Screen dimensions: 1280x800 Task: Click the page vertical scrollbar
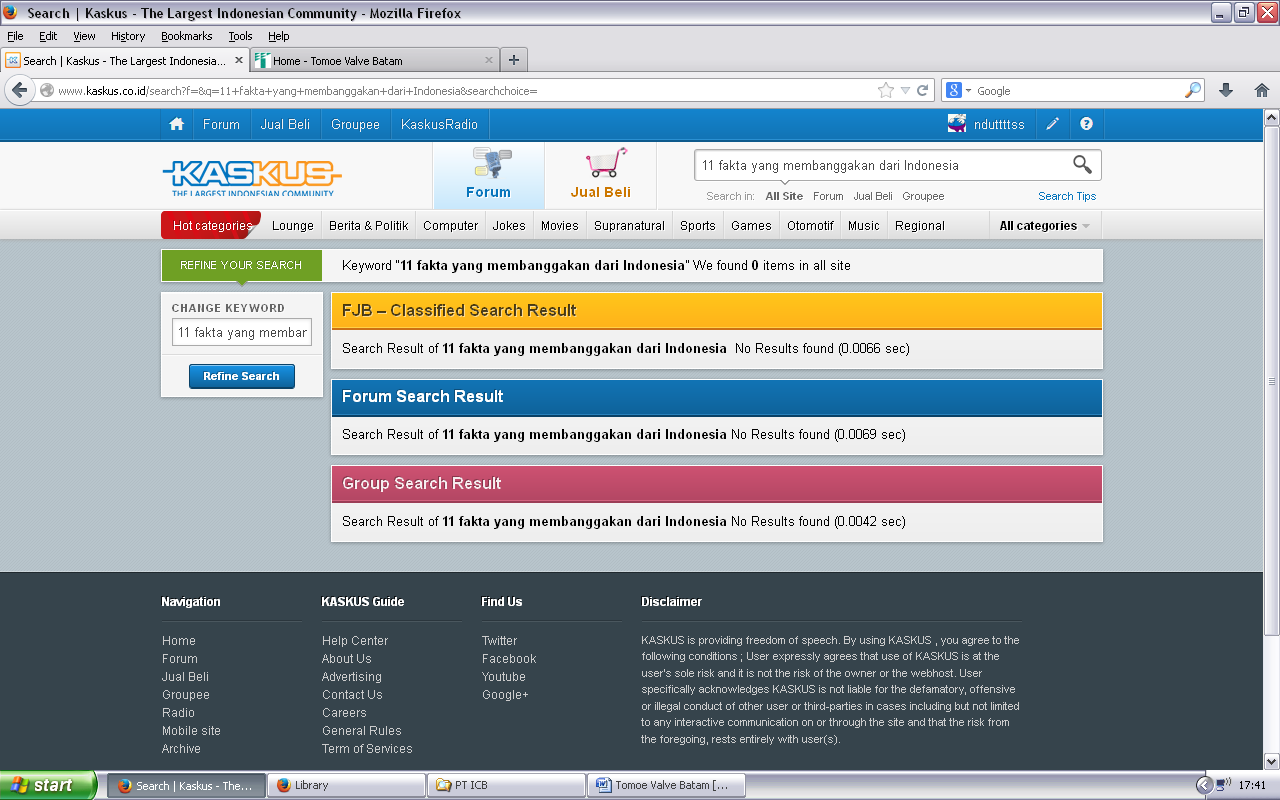click(x=1271, y=380)
